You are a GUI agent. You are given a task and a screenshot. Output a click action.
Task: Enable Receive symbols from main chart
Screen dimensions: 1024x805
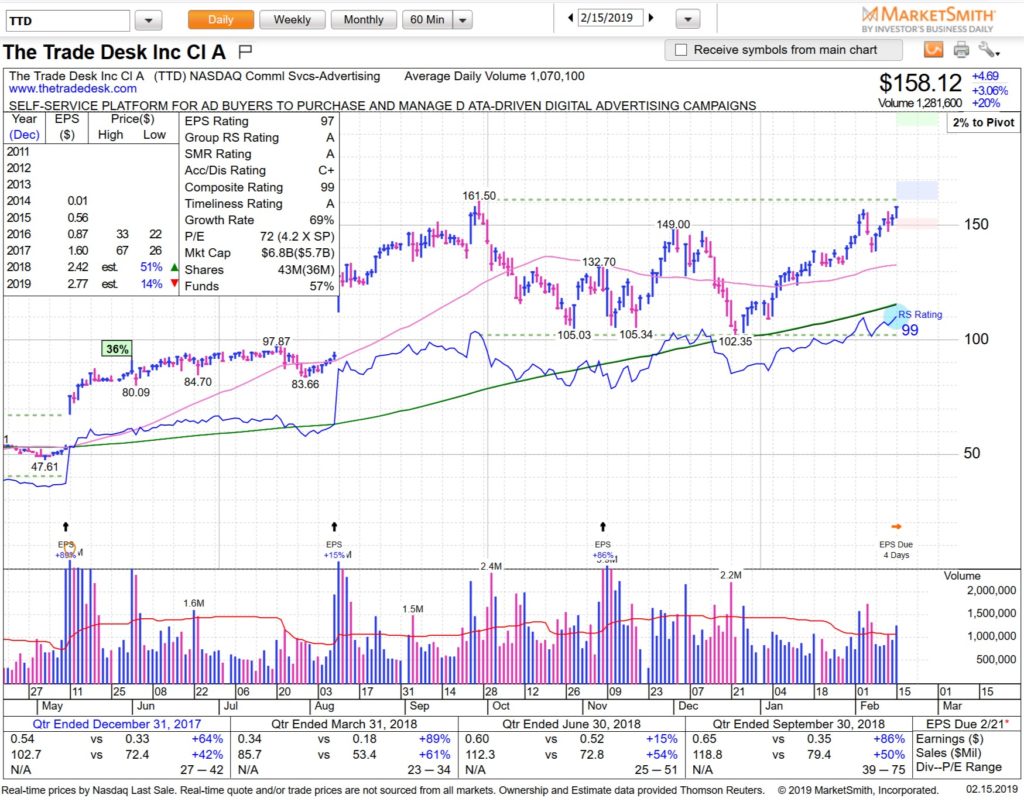click(681, 50)
